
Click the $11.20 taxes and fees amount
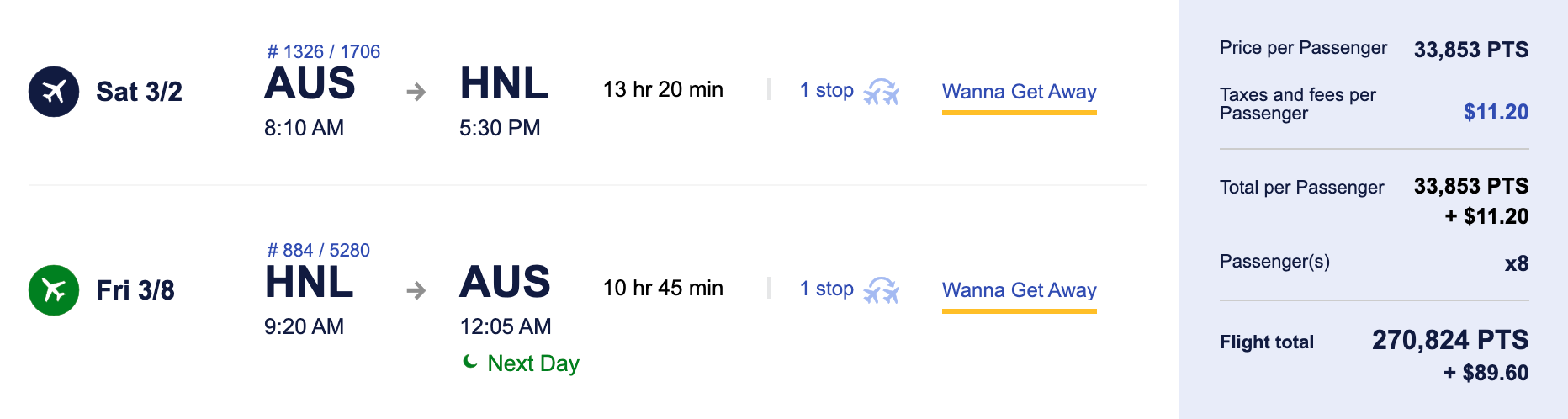pyautogui.click(x=1495, y=112)
